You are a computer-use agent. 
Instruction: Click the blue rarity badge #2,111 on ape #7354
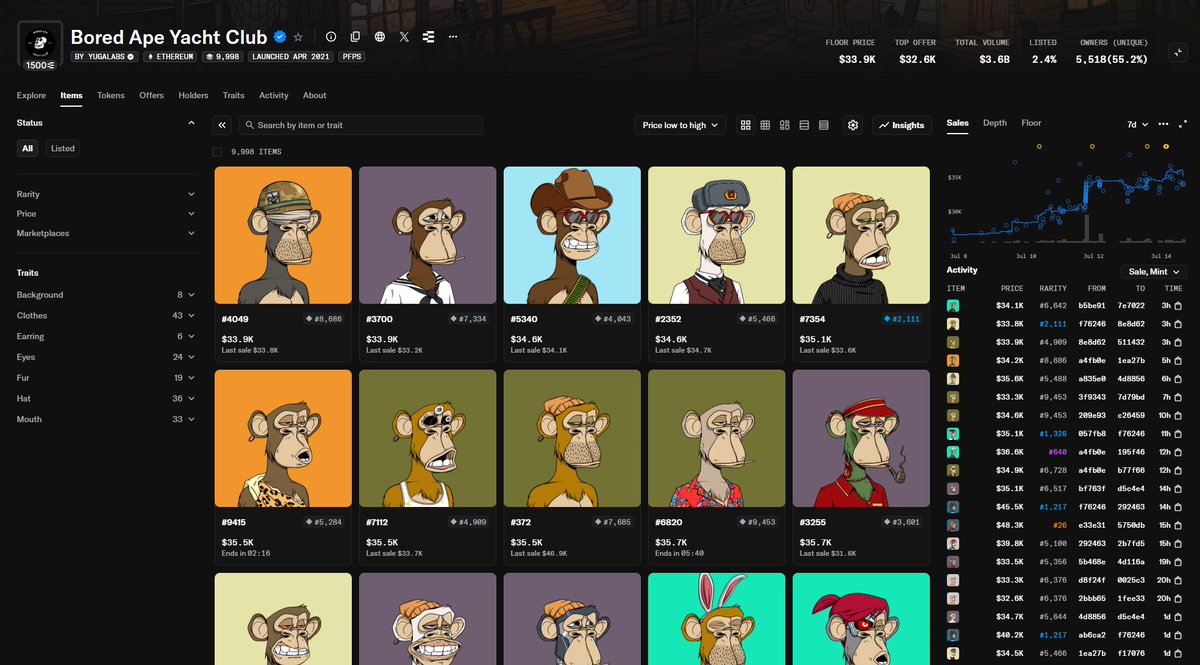click(x=903, y=319)
